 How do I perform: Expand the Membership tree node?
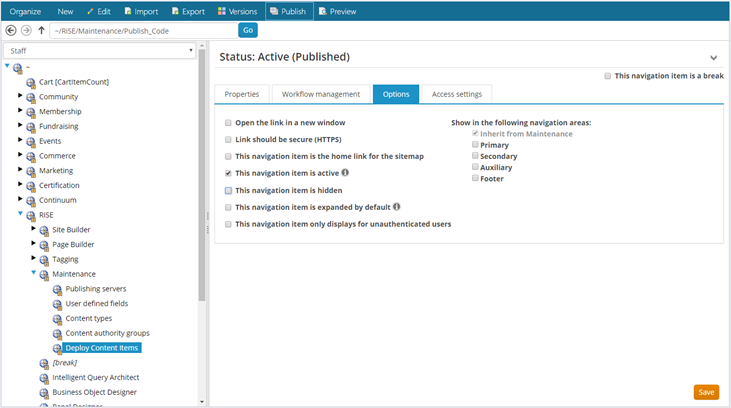(x=20, y=111)
